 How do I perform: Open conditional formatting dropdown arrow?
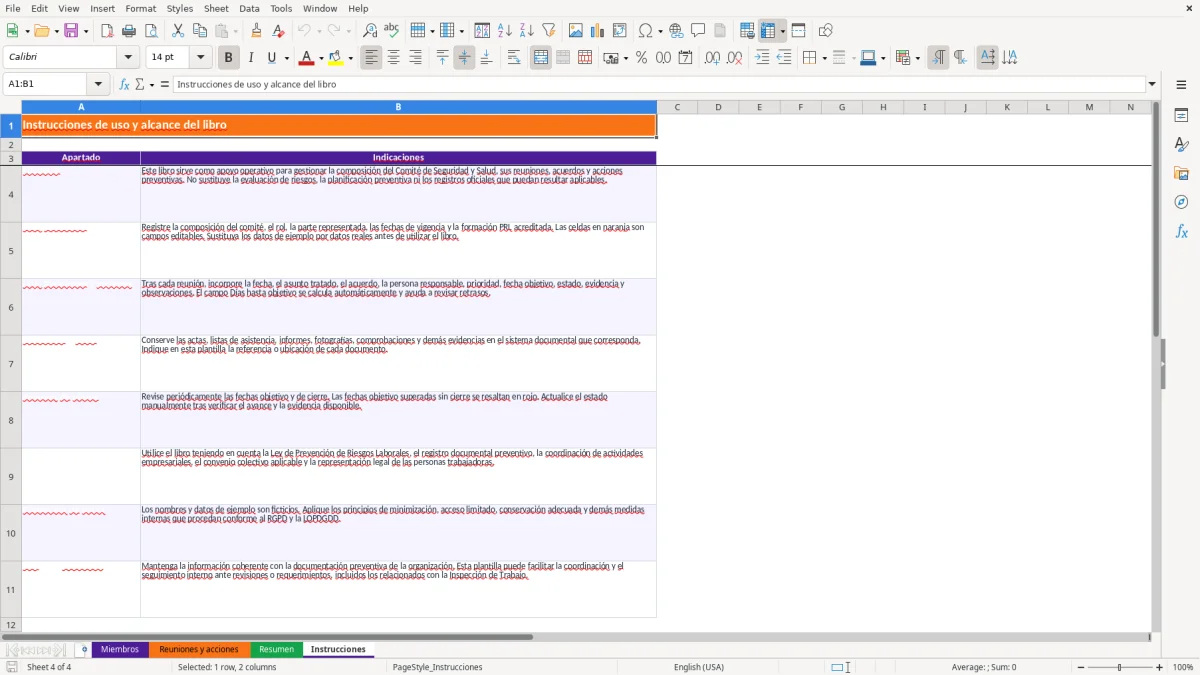coord(917,58)
